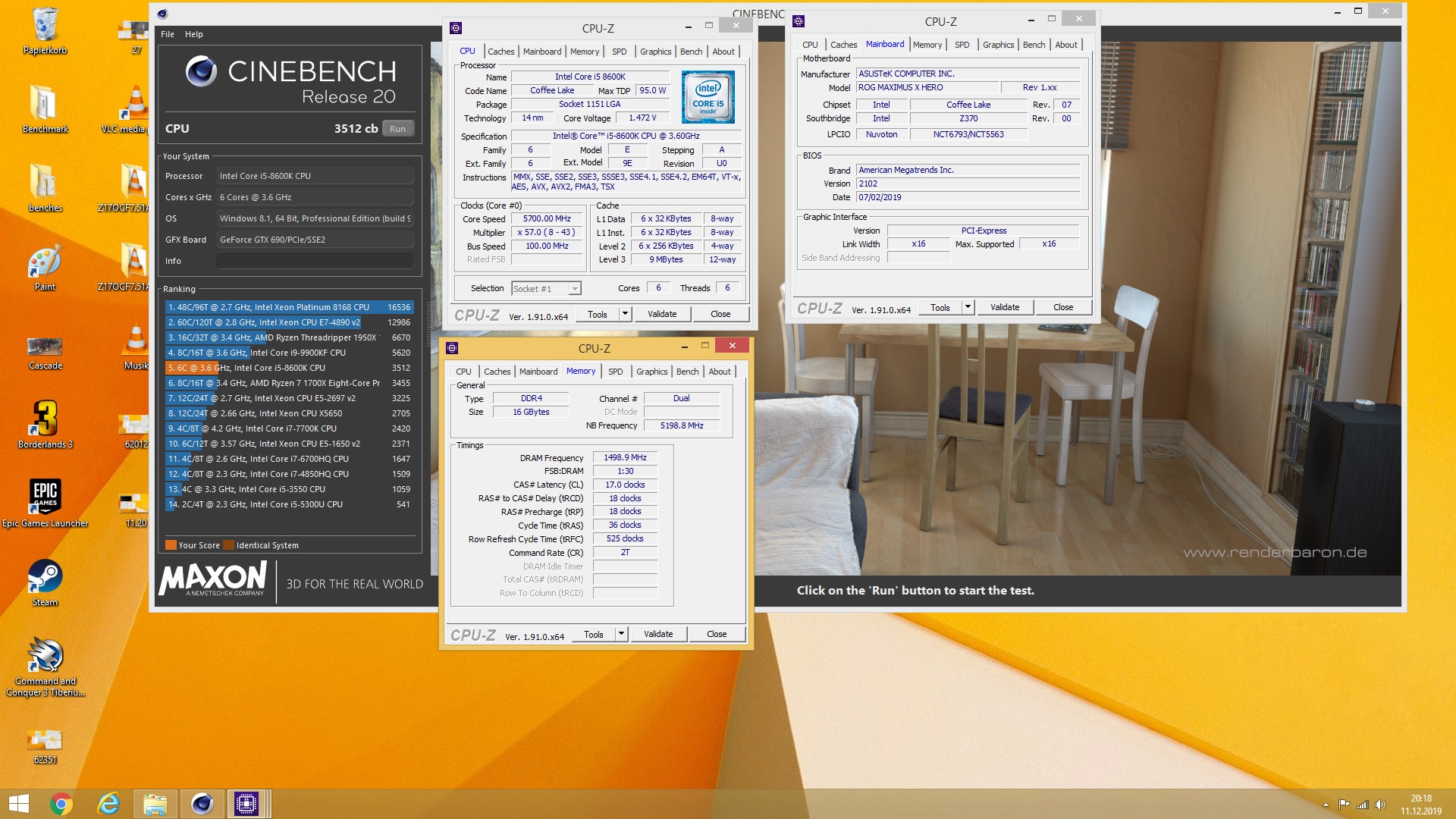
Task: Open the benches folder icon
Action: click(x=45, y=187)
